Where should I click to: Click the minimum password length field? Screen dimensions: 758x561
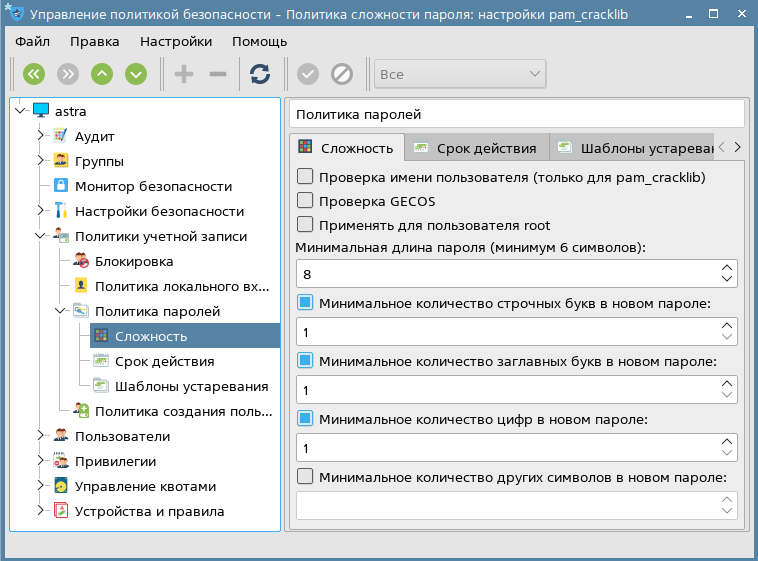click(x=517, y=274)
